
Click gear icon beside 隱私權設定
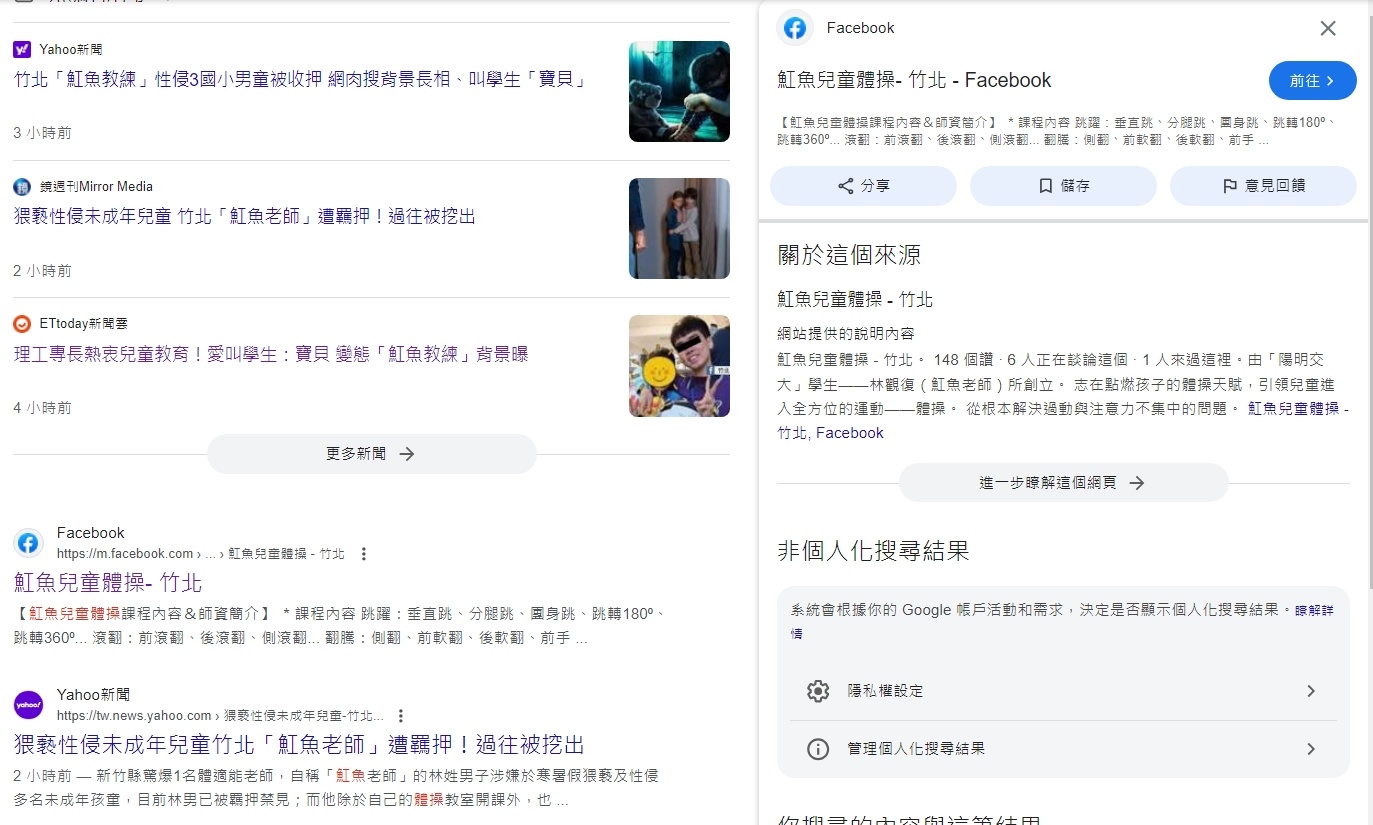[x=818, y=691]
